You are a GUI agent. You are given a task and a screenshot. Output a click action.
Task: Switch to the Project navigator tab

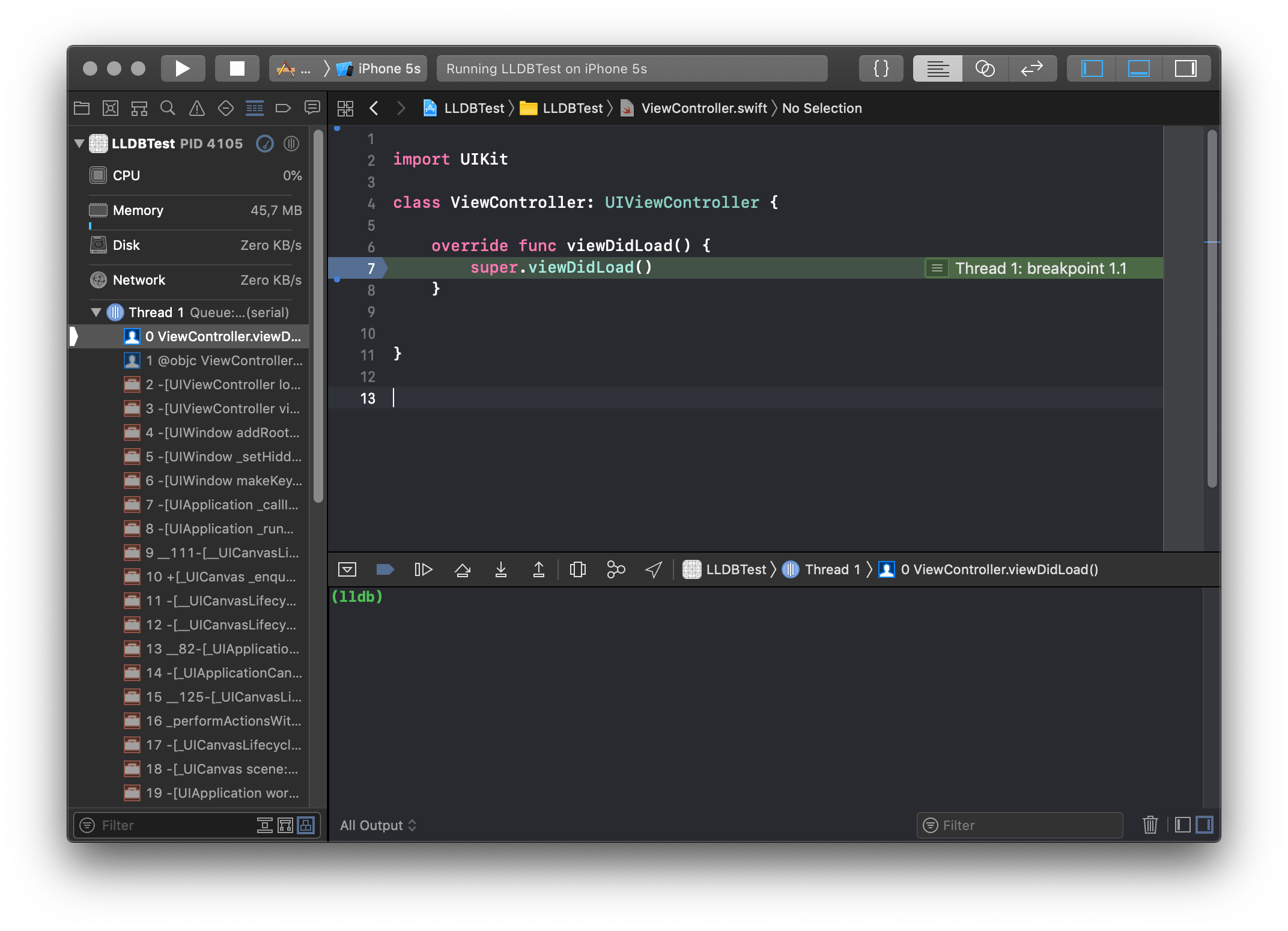click(x=82, y=108)
